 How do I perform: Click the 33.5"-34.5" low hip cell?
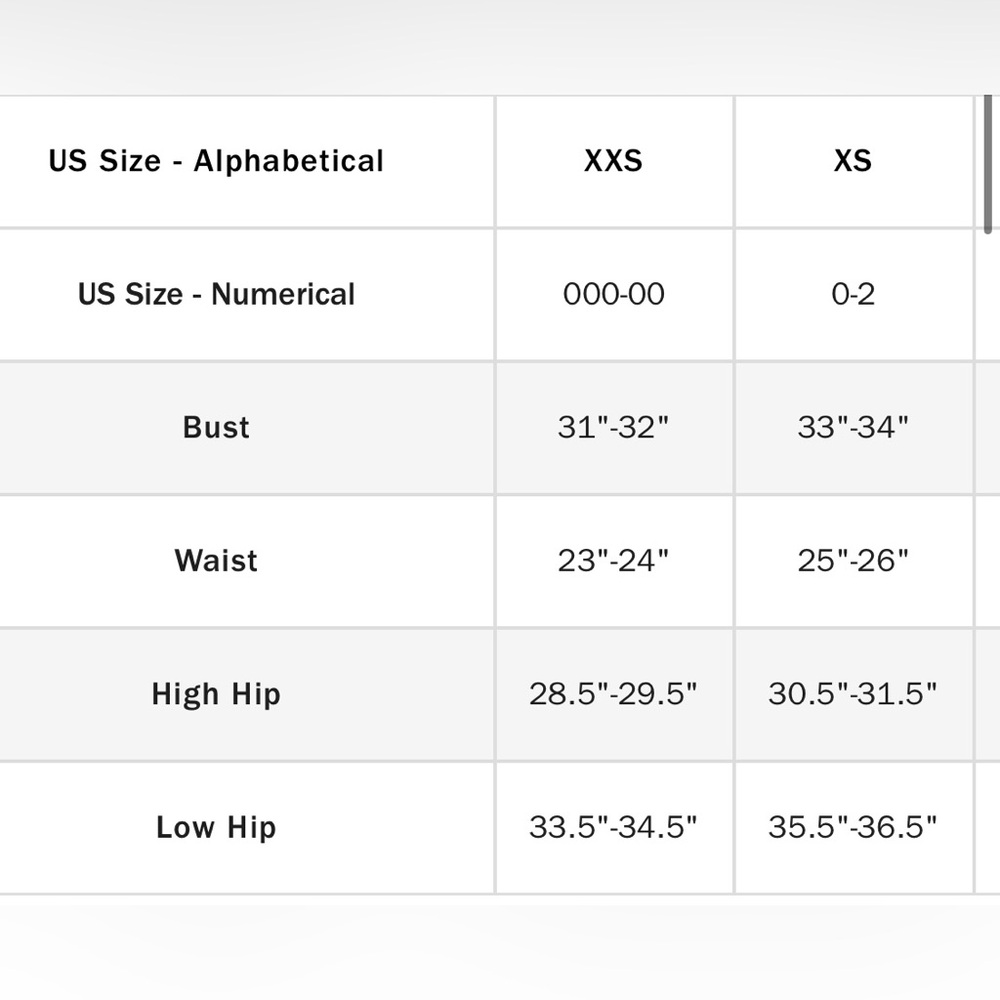click(614, 828)
